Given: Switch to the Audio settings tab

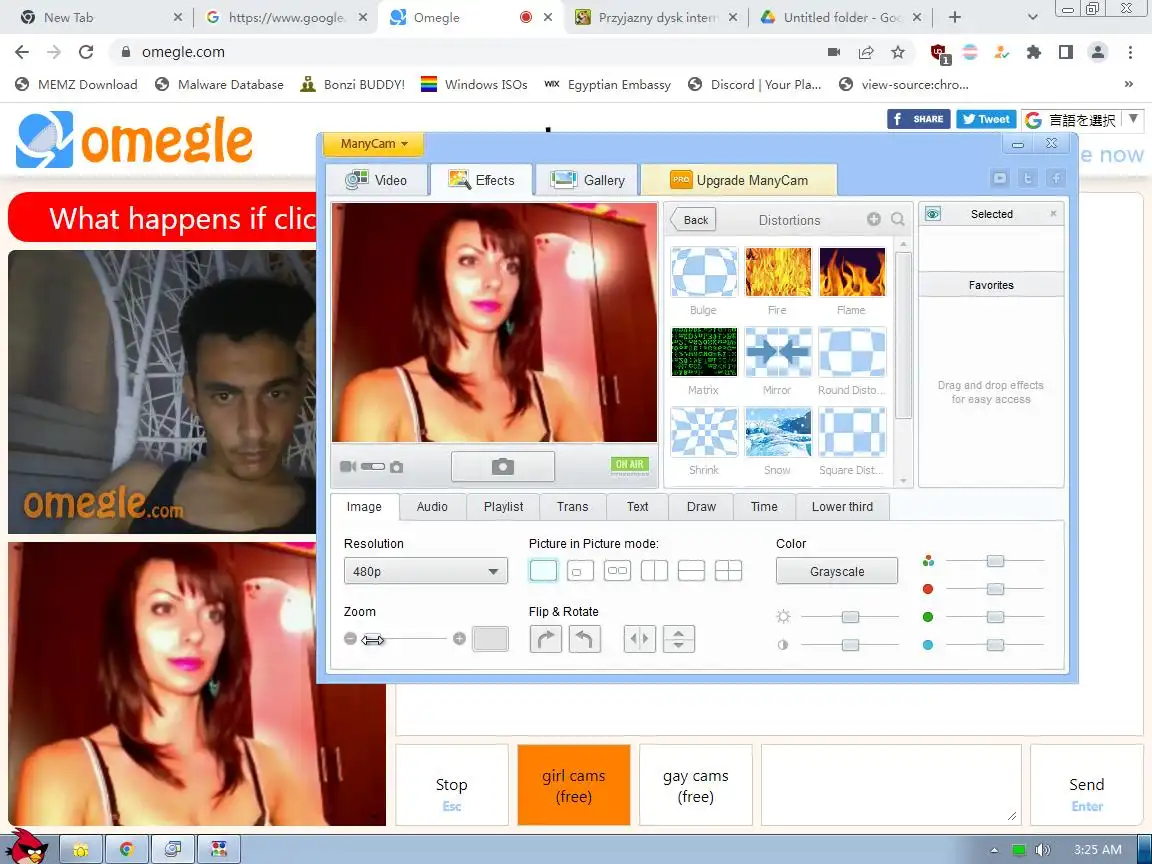Looking at the screenshot, I should (x=432, y=506).
